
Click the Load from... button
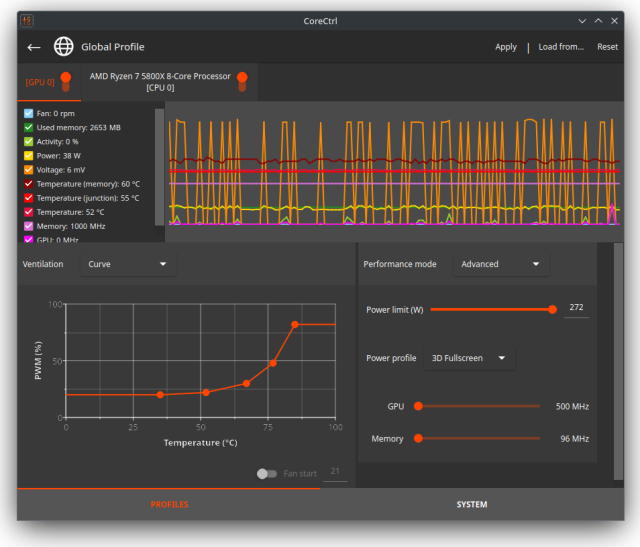click(560, 47)
